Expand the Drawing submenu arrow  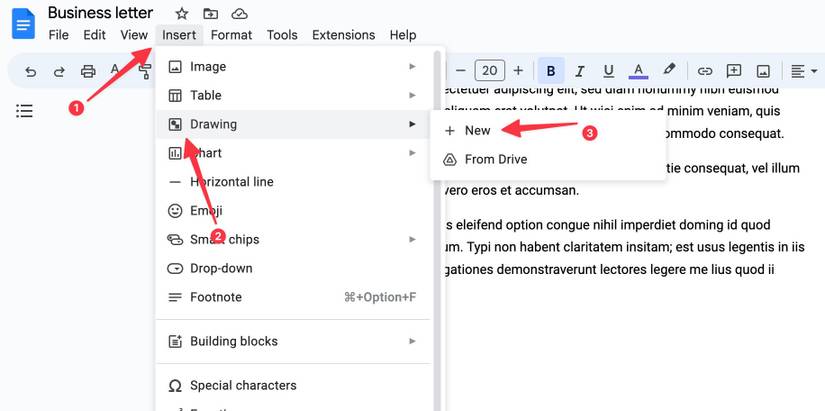[412, 124]
